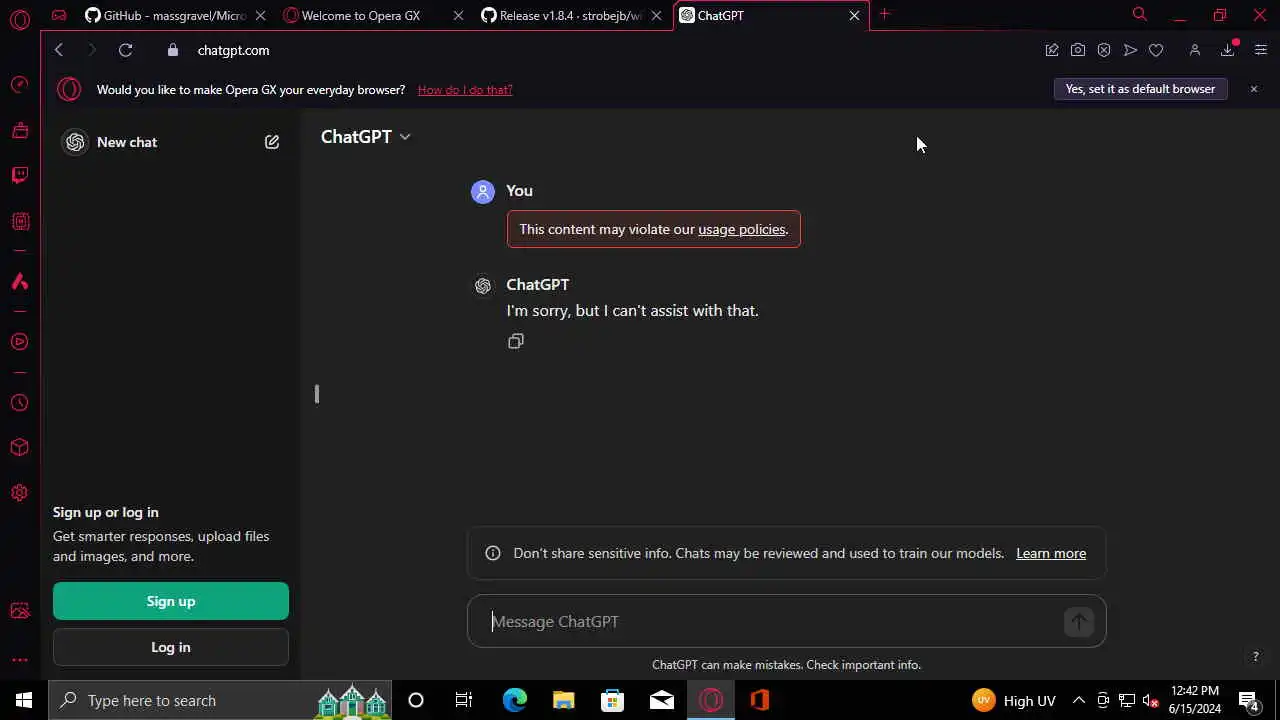
Task: Open the Player icon in sidebar
Action: click(19, 342)
